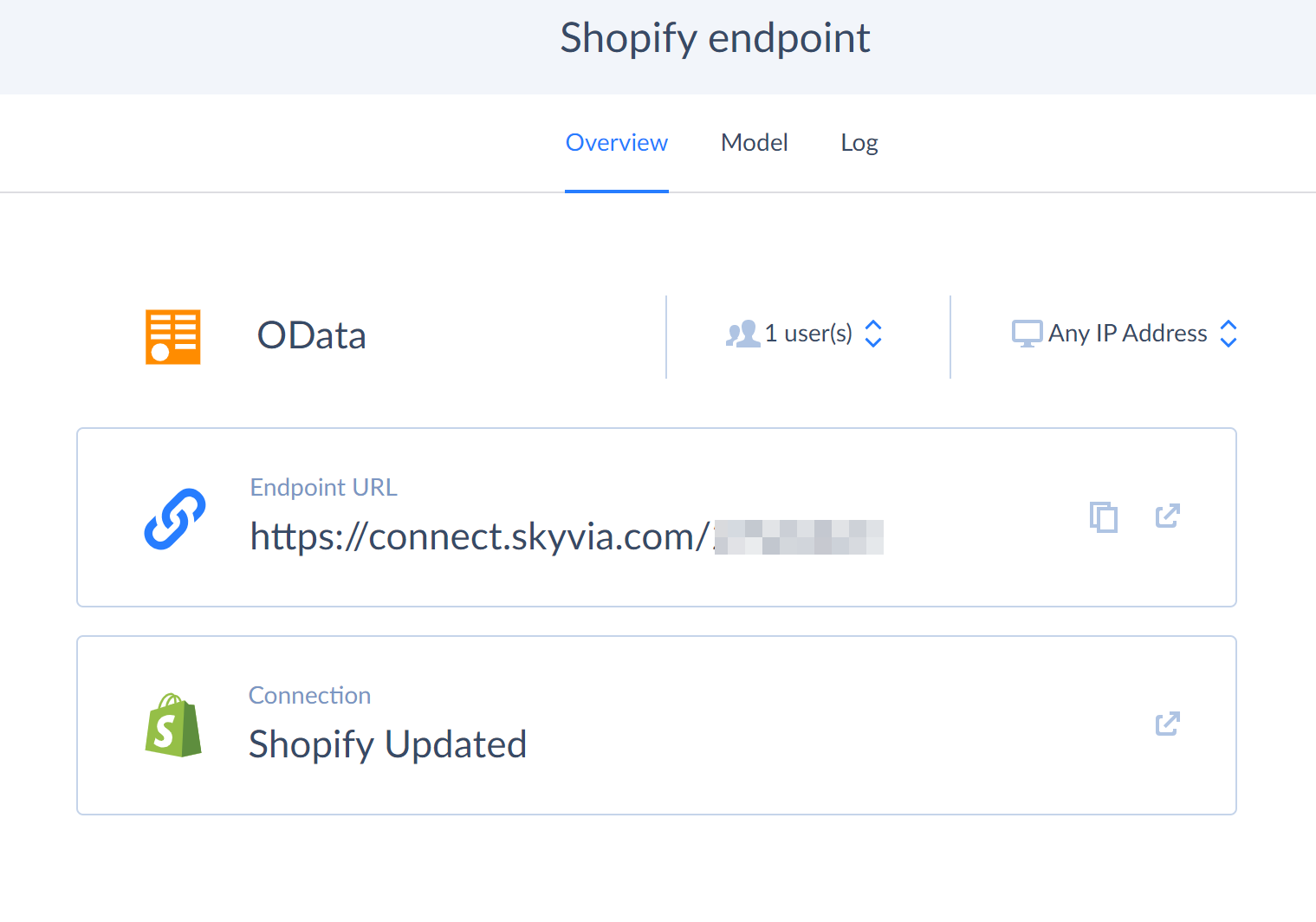1316x922 pixels.
Task: Click the orange OData icon
Action: 173,336
